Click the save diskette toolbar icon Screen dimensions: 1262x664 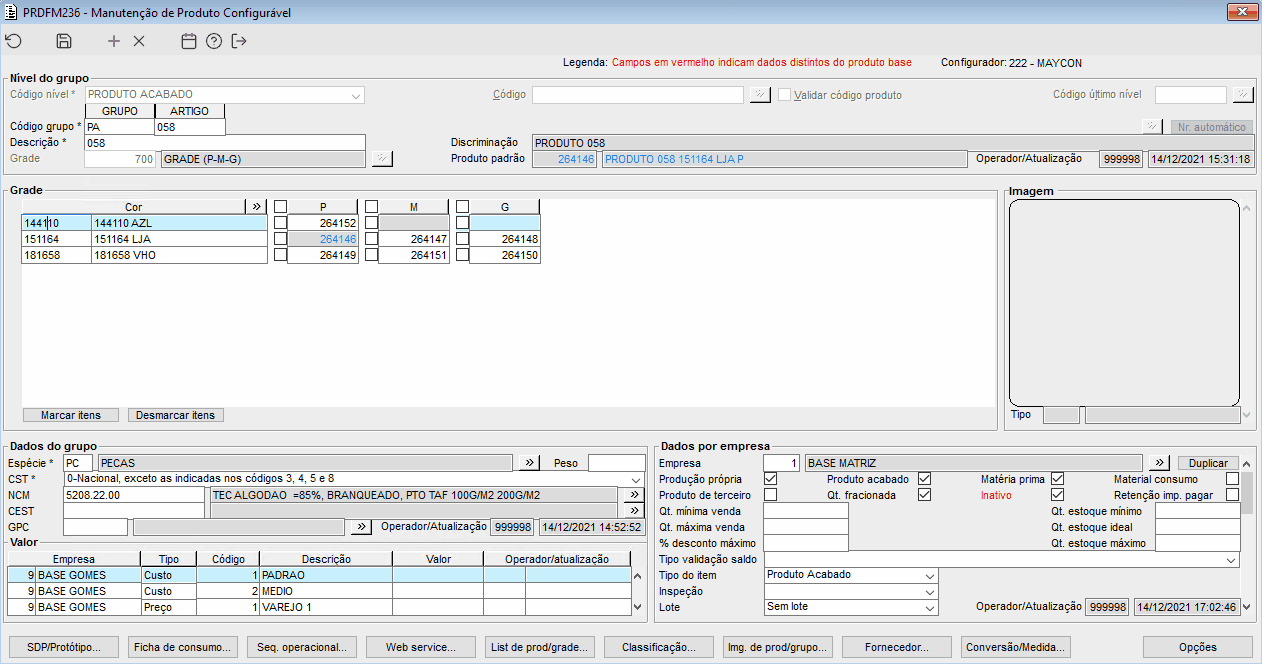coord(64,41)
